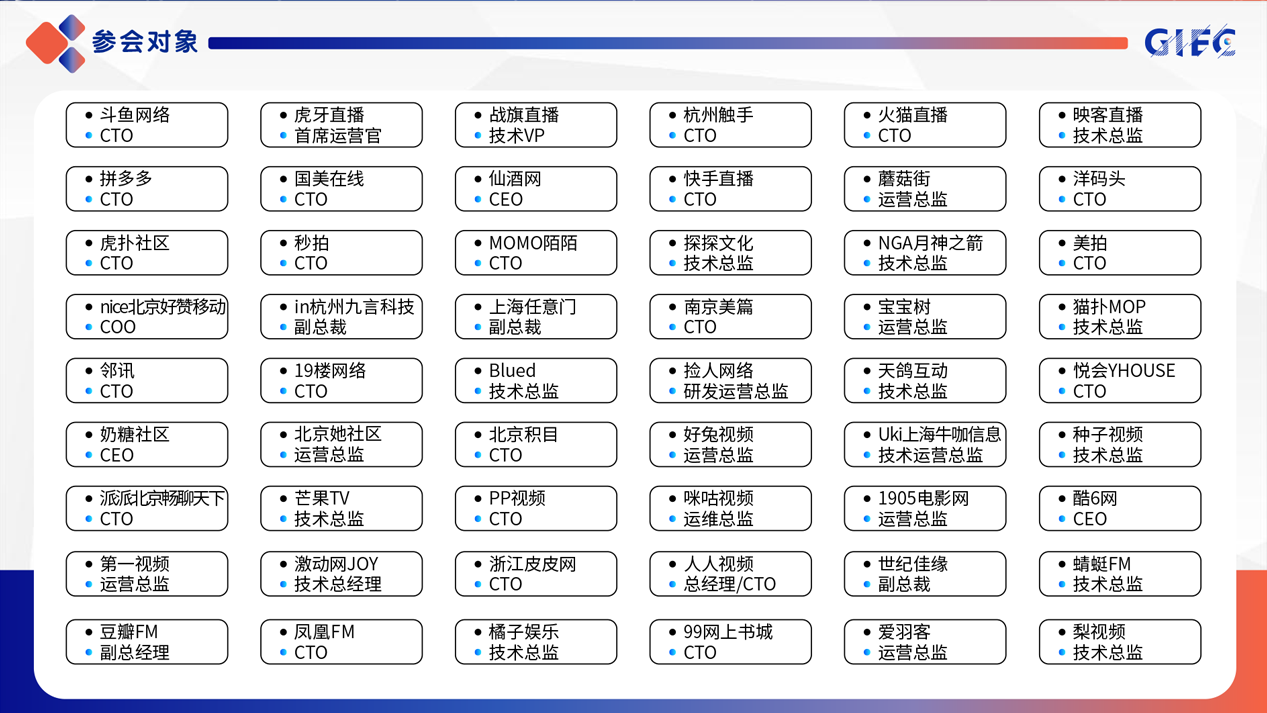Image resolution: width=1267 pixels, height=713 pixels.
Task: Click the 国美在线 card
Action: [x=341, y=189]
